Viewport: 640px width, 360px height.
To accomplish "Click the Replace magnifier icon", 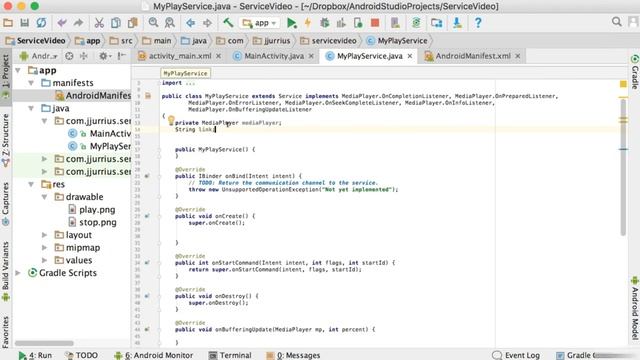I will click(x=170, y=23).
